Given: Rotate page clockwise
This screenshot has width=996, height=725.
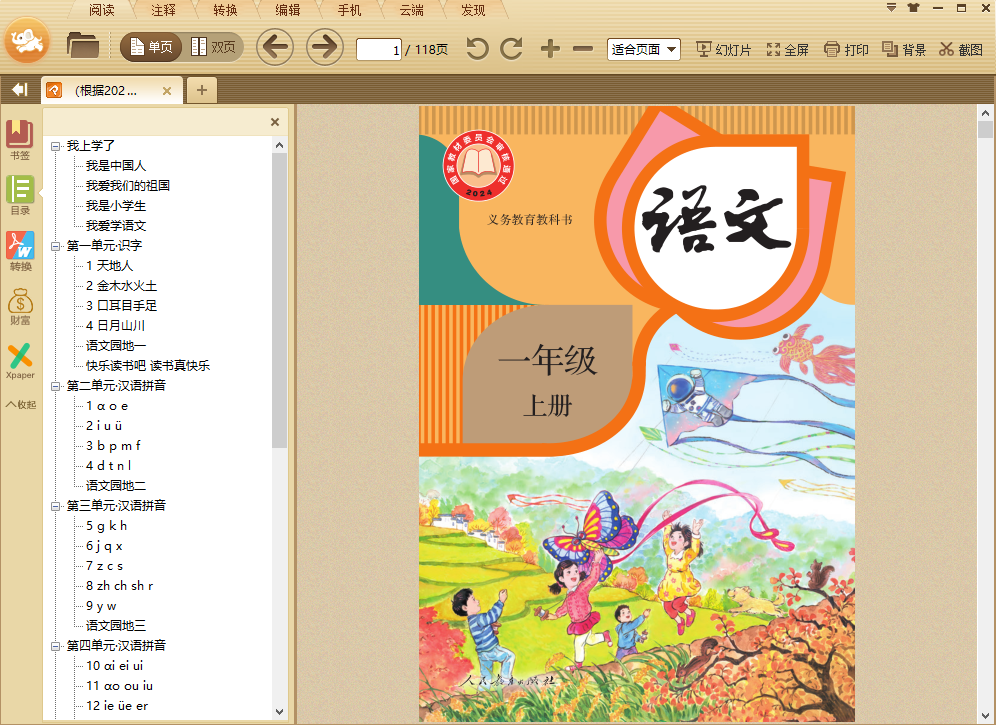Looking at the screenshot, I should pyautogui.click(x=511, y=49).
